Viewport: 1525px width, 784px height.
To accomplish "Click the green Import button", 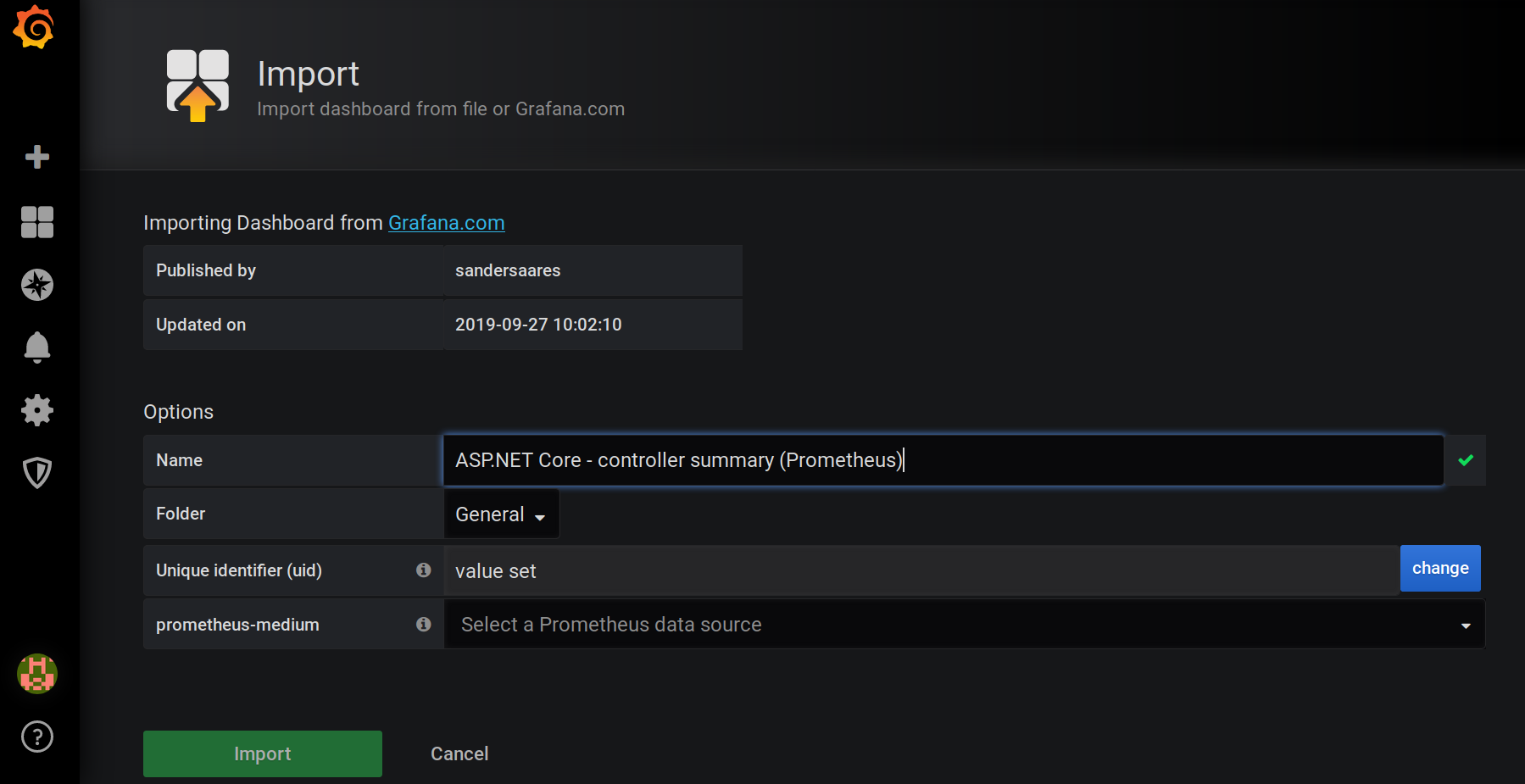I will 263,753.
